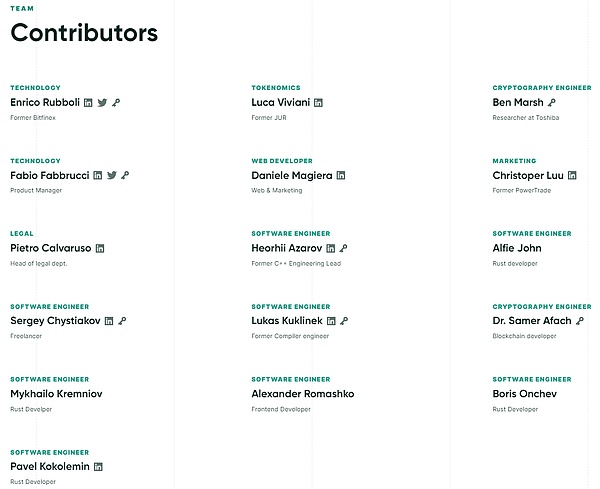The width and height of the screenshot is (600, 489).
Task: Click Ben Marsh's key icon
Action: [x=551, y=102]
